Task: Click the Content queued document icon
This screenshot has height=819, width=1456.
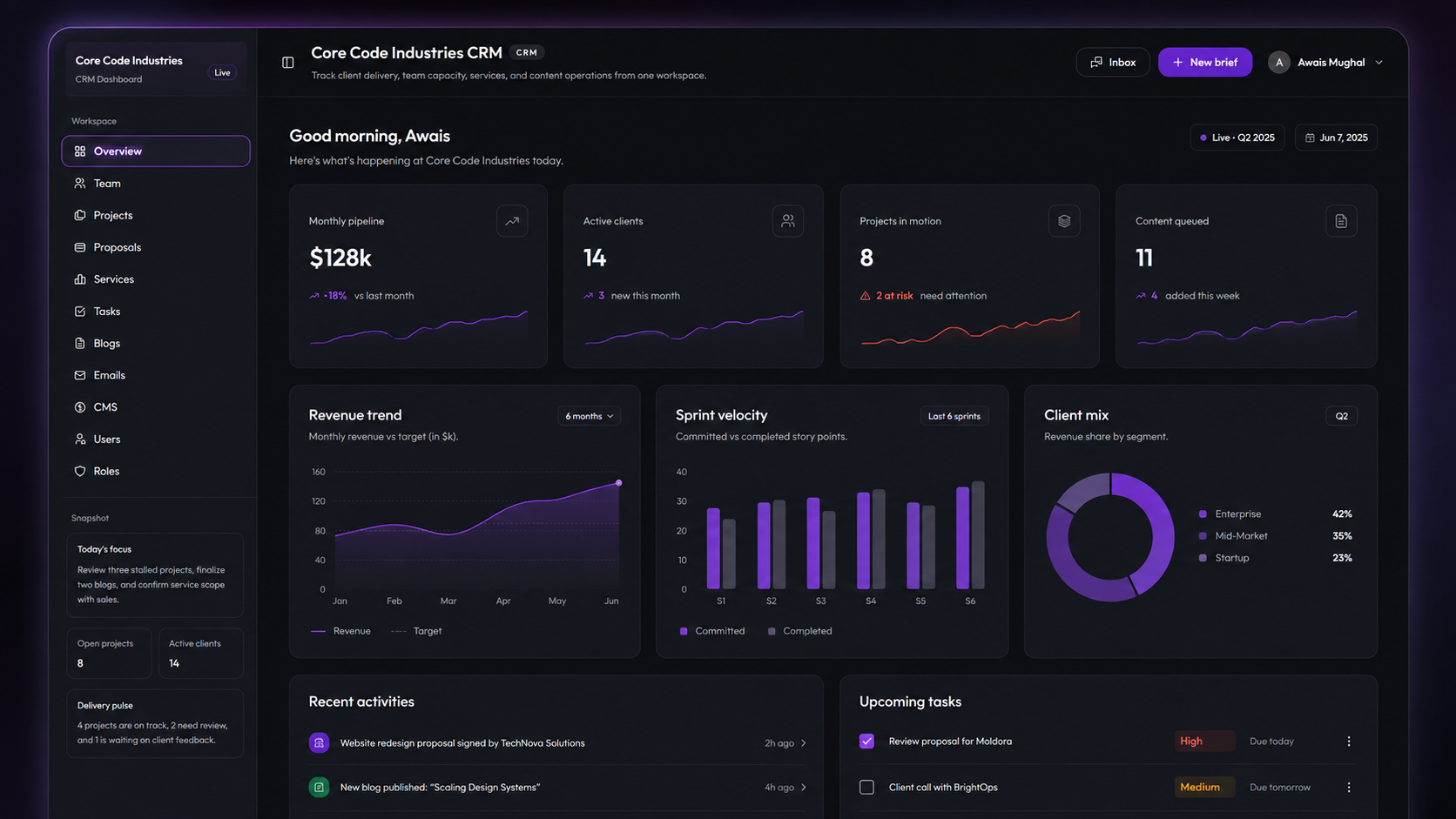Action: 1341,221
